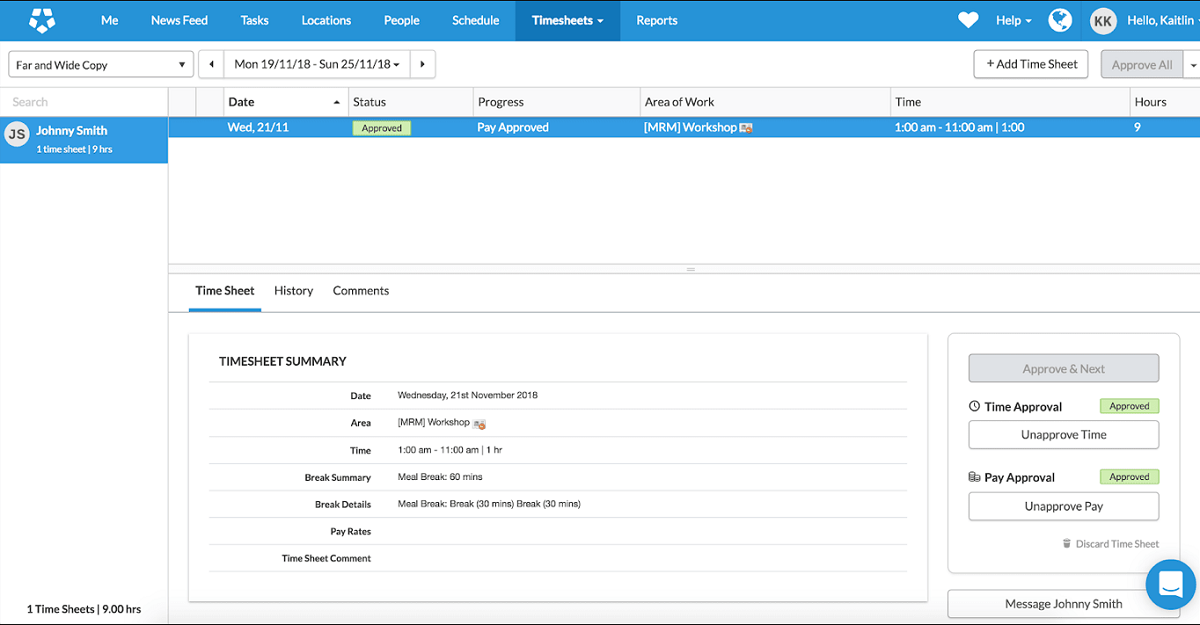Go to next week arrow
Screen dimensions: 1200x625
(x=423, y=65)
